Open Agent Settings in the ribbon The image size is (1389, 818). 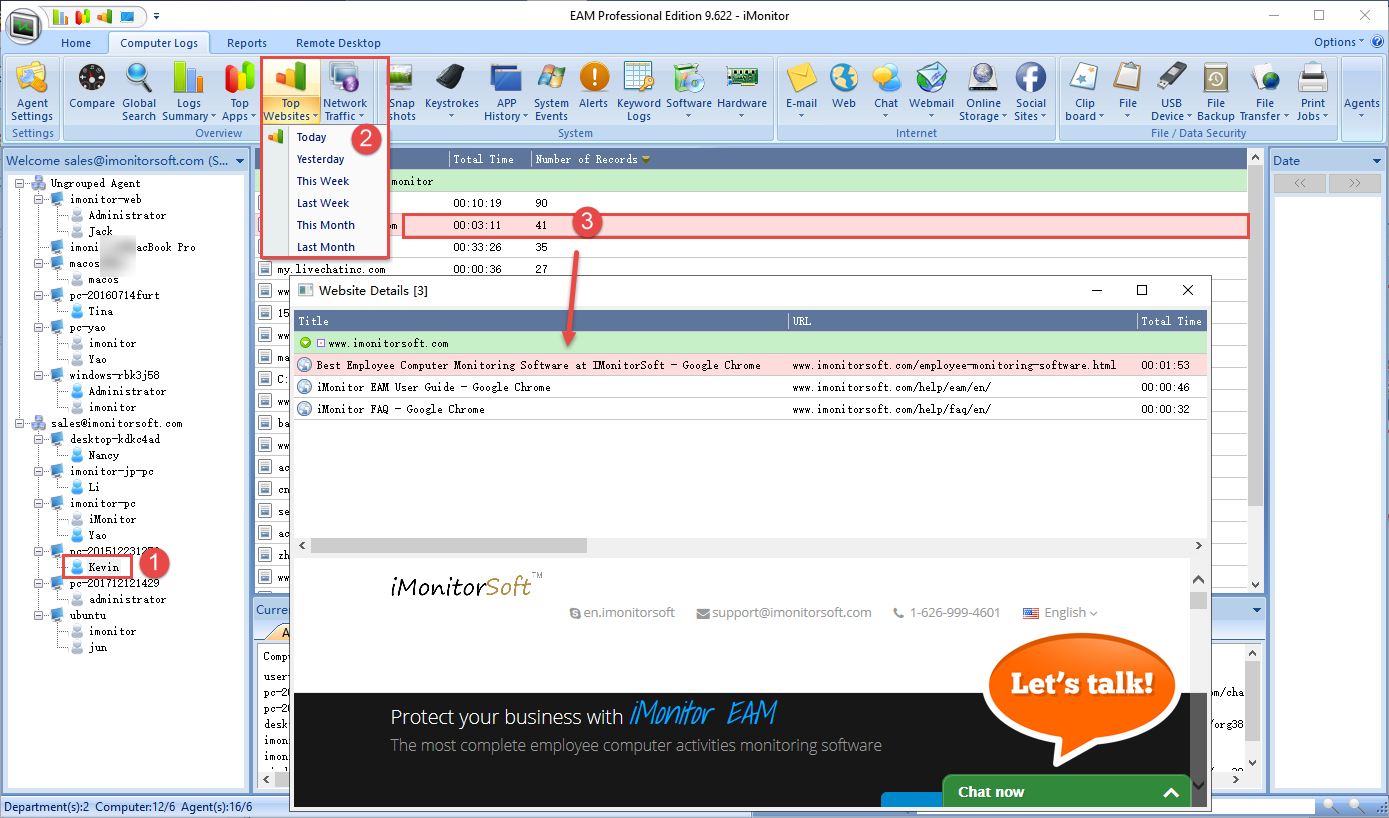tap(32, 91)
